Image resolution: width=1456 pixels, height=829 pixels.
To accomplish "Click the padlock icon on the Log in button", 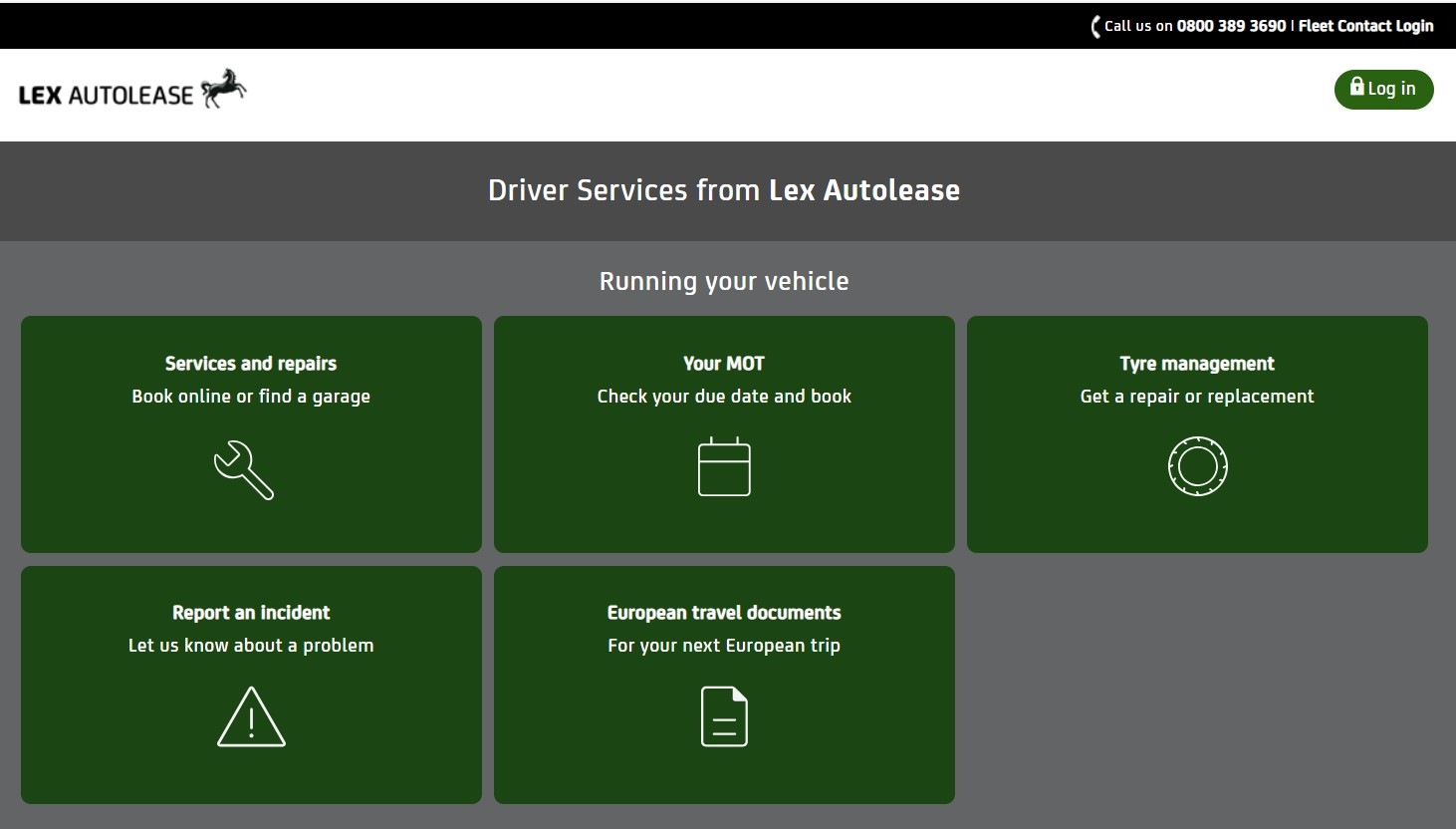I will click(1358, 88).
